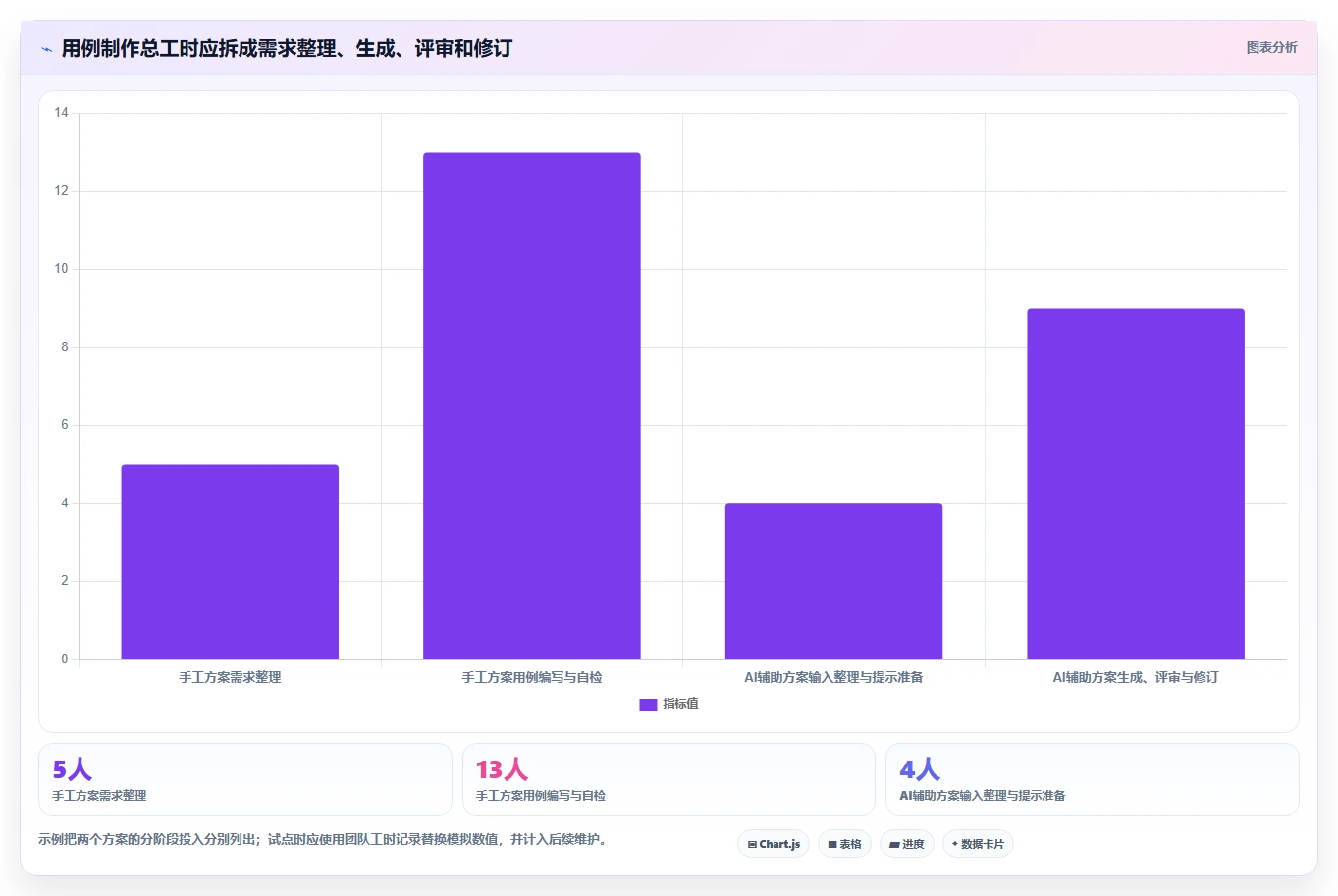Select the 手工方案需求整理 bar
Image resolution: width=1338 pixels, height=896 pixels.
(x=230, y=562)
